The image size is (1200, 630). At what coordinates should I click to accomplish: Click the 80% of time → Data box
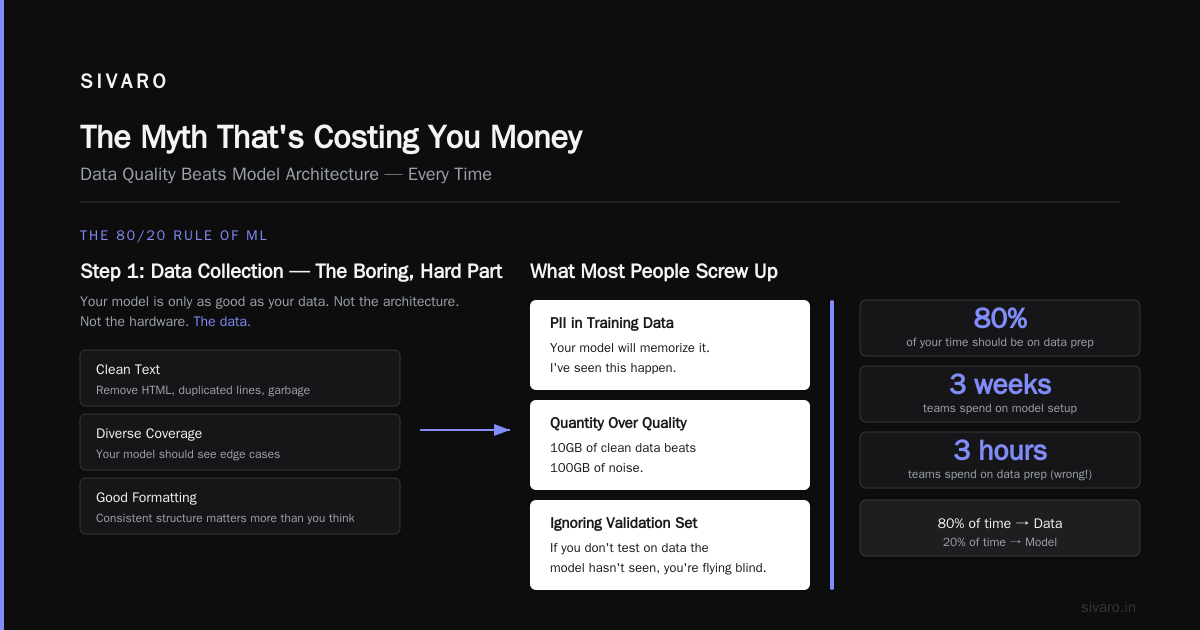click(x=1000, y=528)
